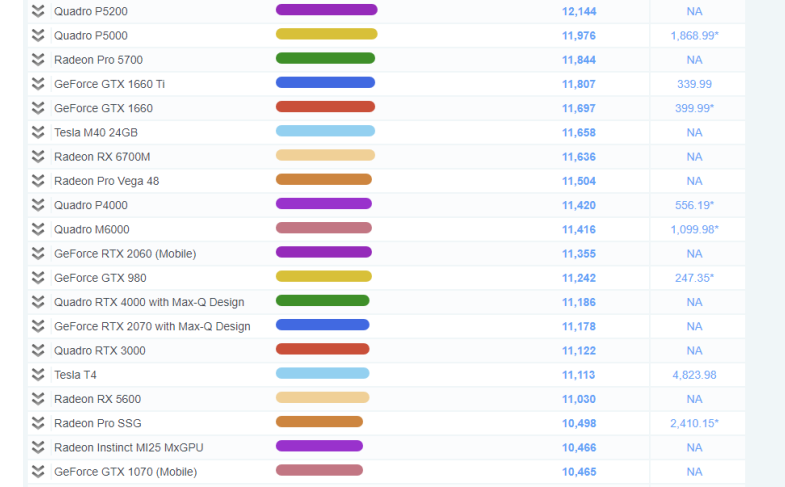Viewport: 785px width, 487px height.
Task: Expand the Radeon Pro Vega 48 chevron
Action: coord(38,181)
